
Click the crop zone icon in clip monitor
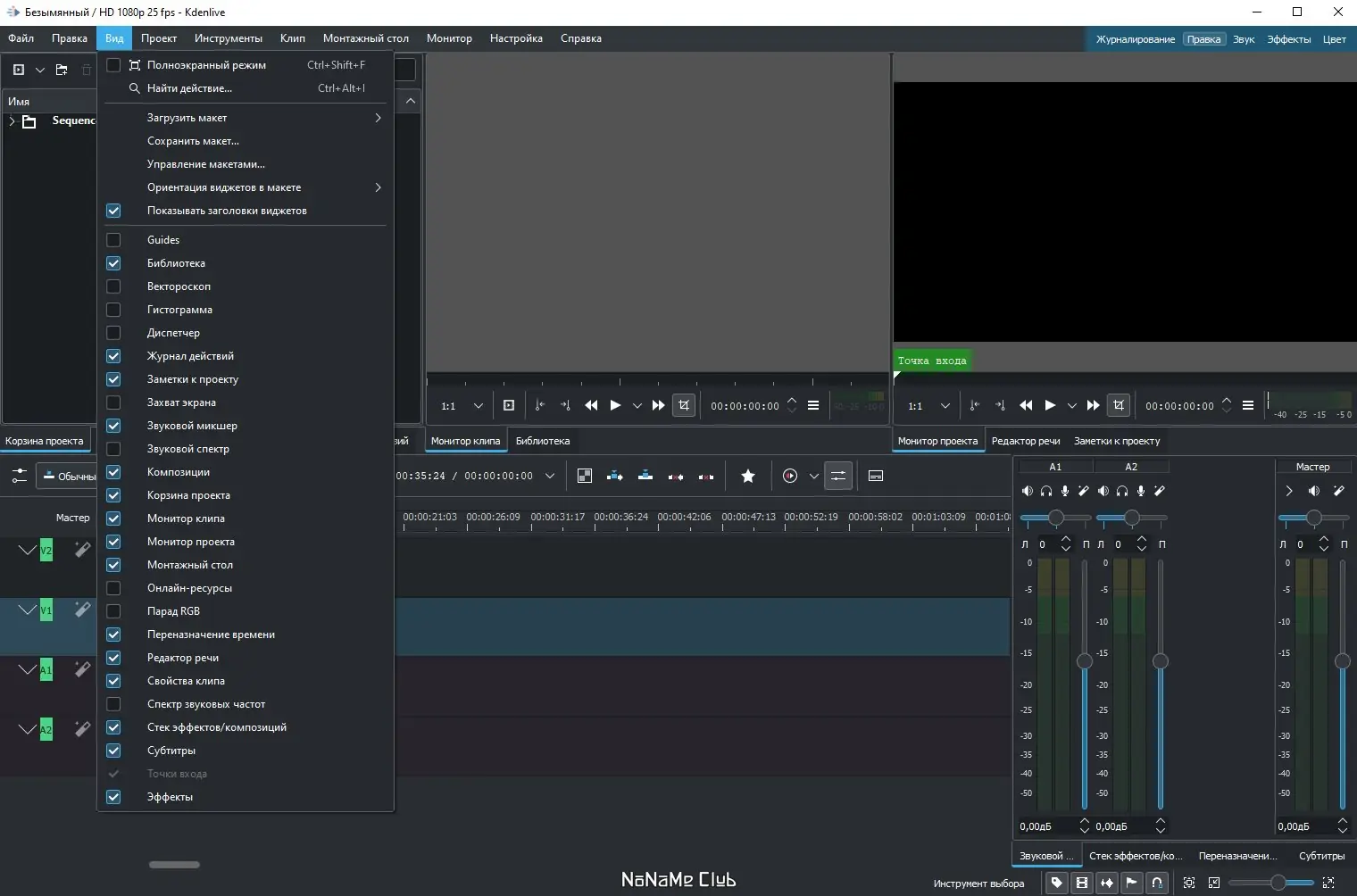point(684,405)
